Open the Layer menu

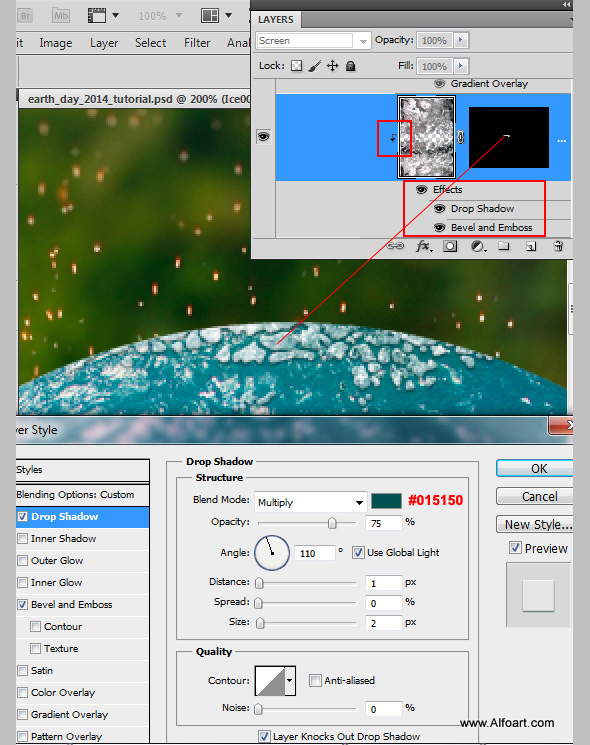pos(104,43)
